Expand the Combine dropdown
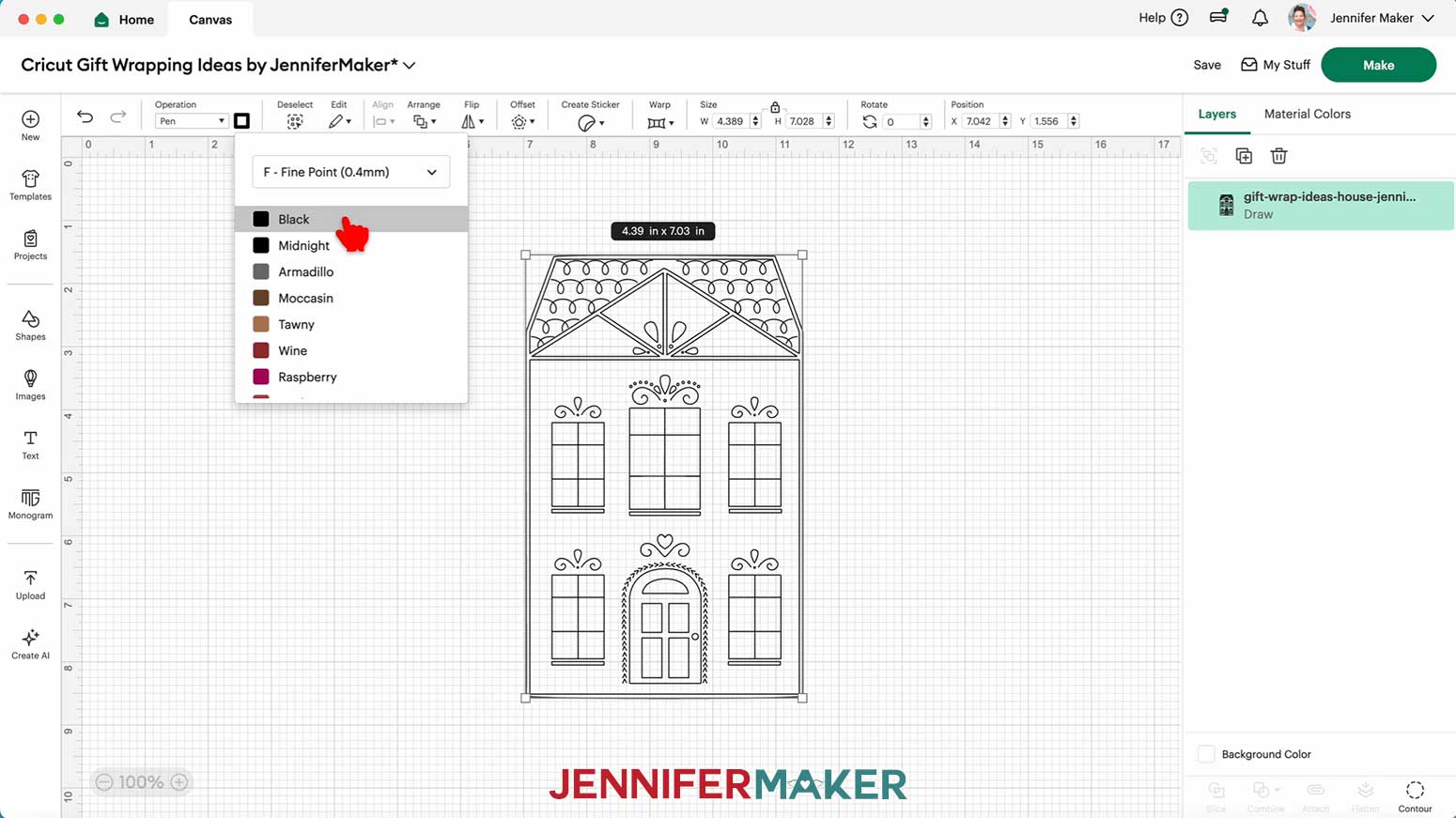The height and width of the screenshot is (818, 1456). pyautogui.click(x=1264, y=795)
